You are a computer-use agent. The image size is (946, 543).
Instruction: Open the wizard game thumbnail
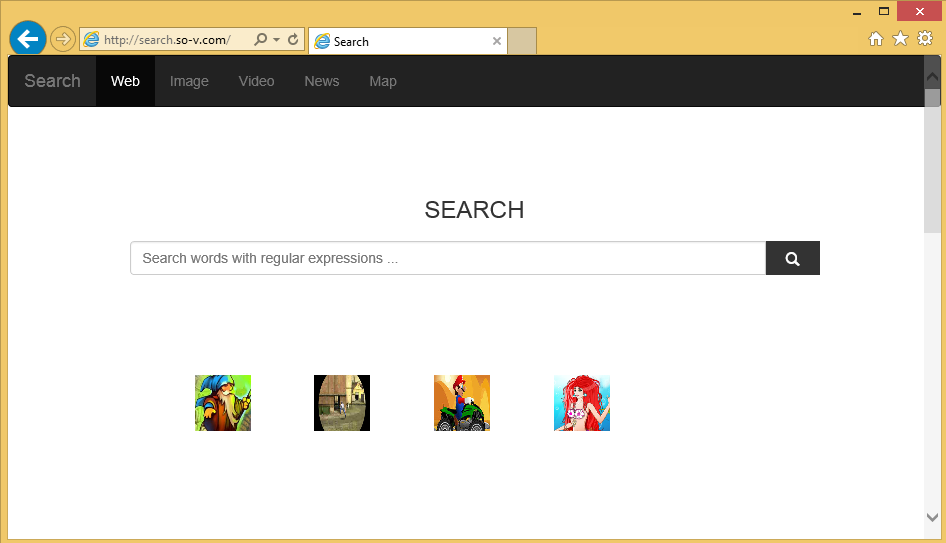click(222, 403)
